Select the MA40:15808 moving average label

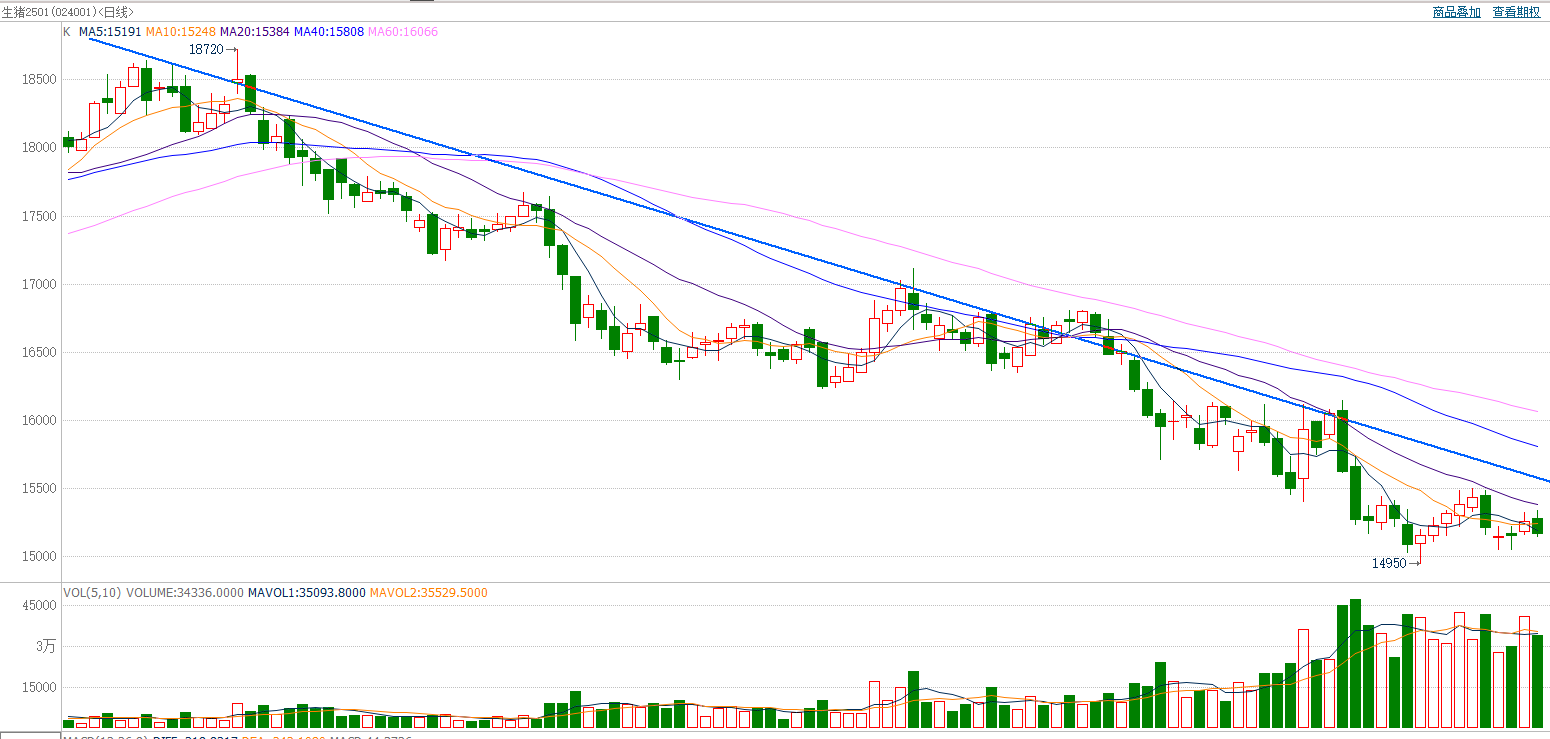coord(329,32)
